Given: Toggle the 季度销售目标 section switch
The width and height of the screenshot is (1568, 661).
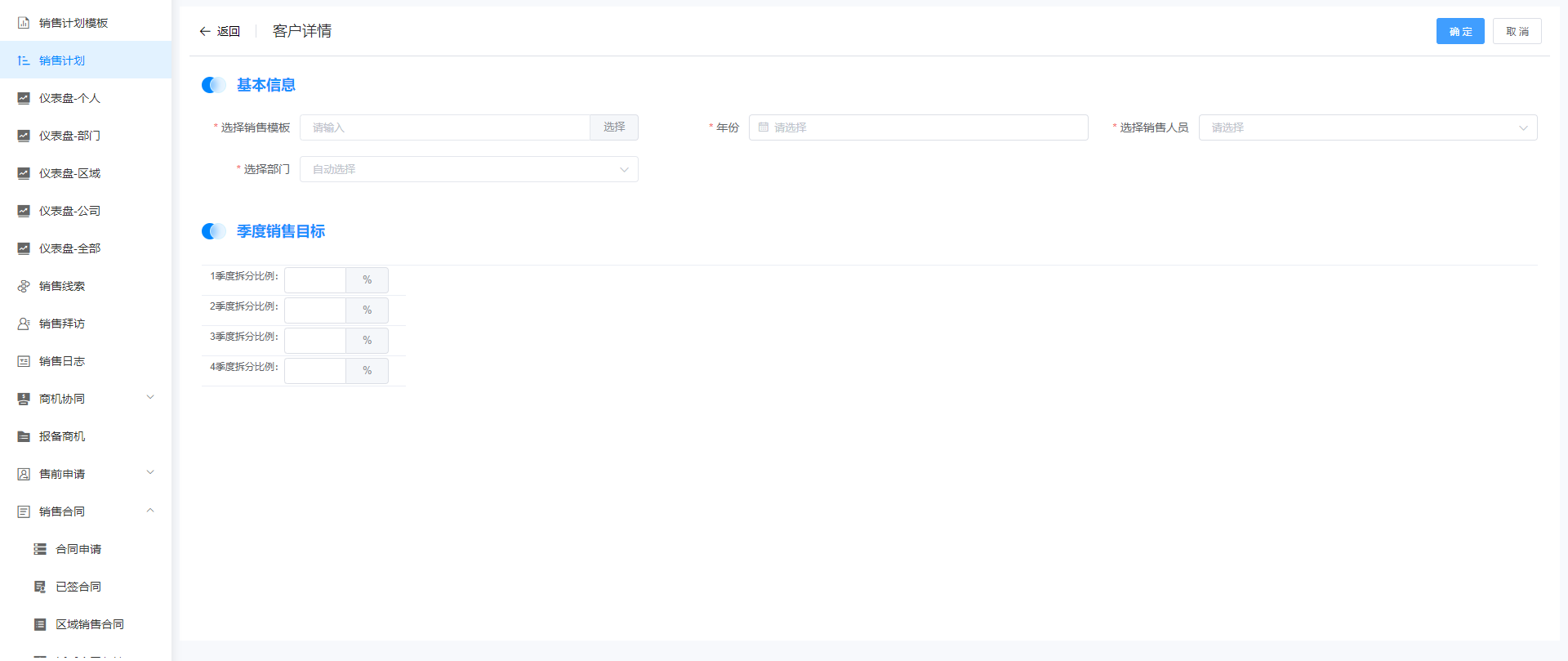Looking at the screenshot, I should tap(214, 231).
